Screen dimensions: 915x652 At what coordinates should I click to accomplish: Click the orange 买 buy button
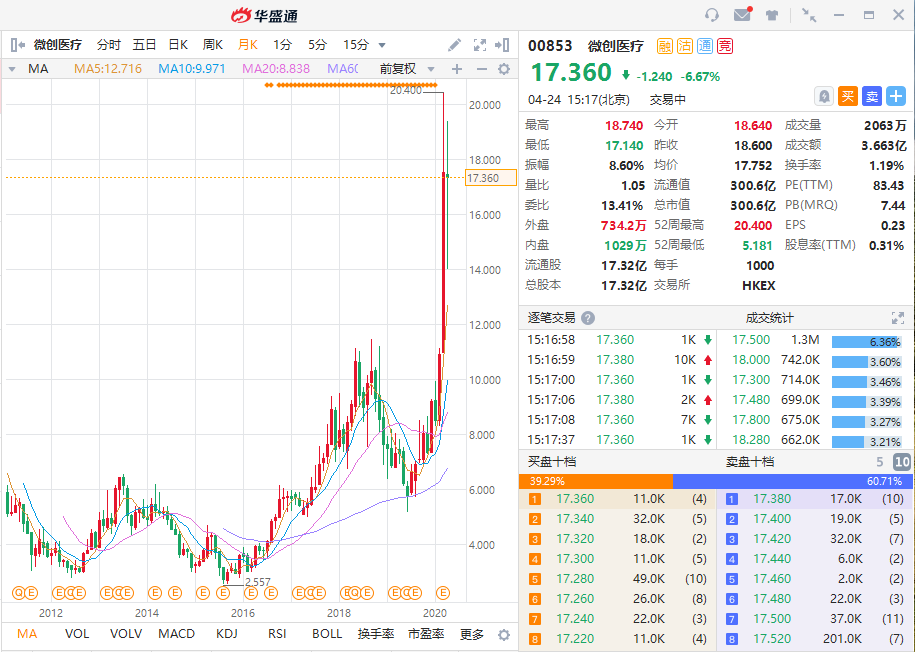tap(848, 96)
